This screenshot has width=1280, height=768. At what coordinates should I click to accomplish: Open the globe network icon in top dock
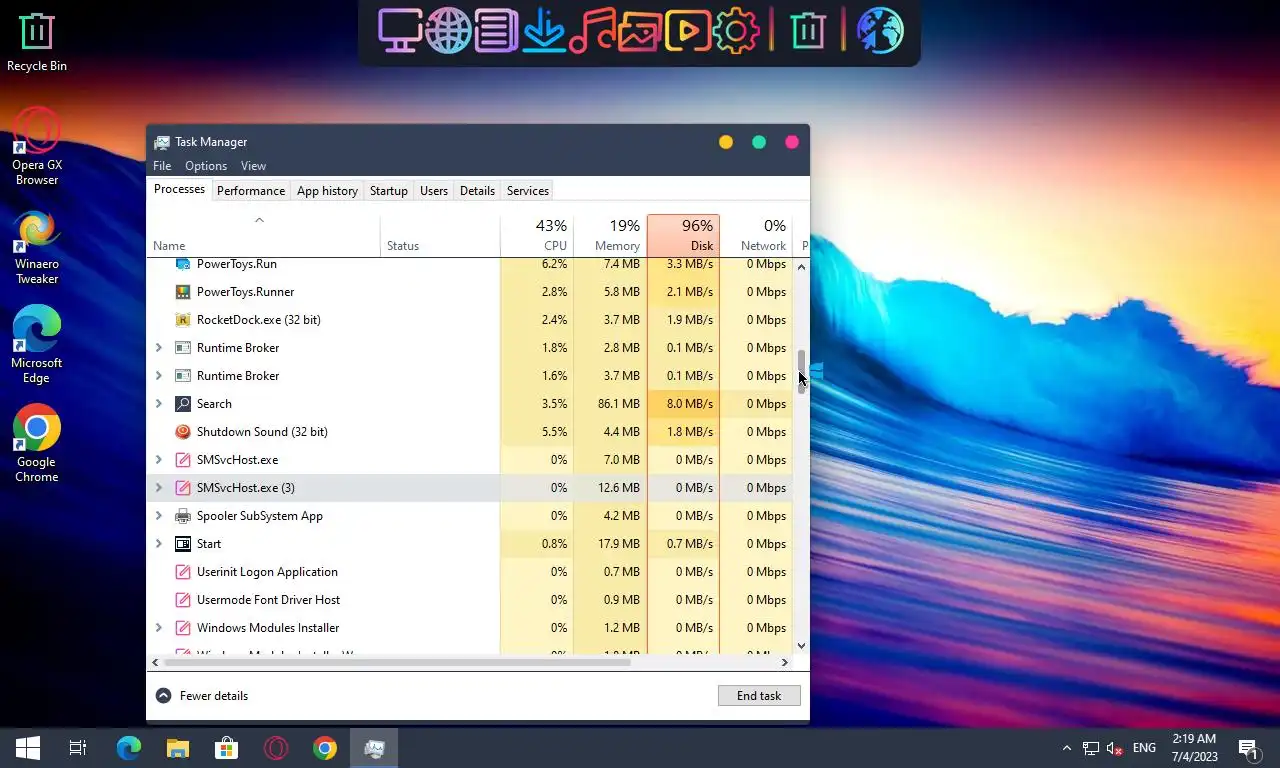[448, 30]
